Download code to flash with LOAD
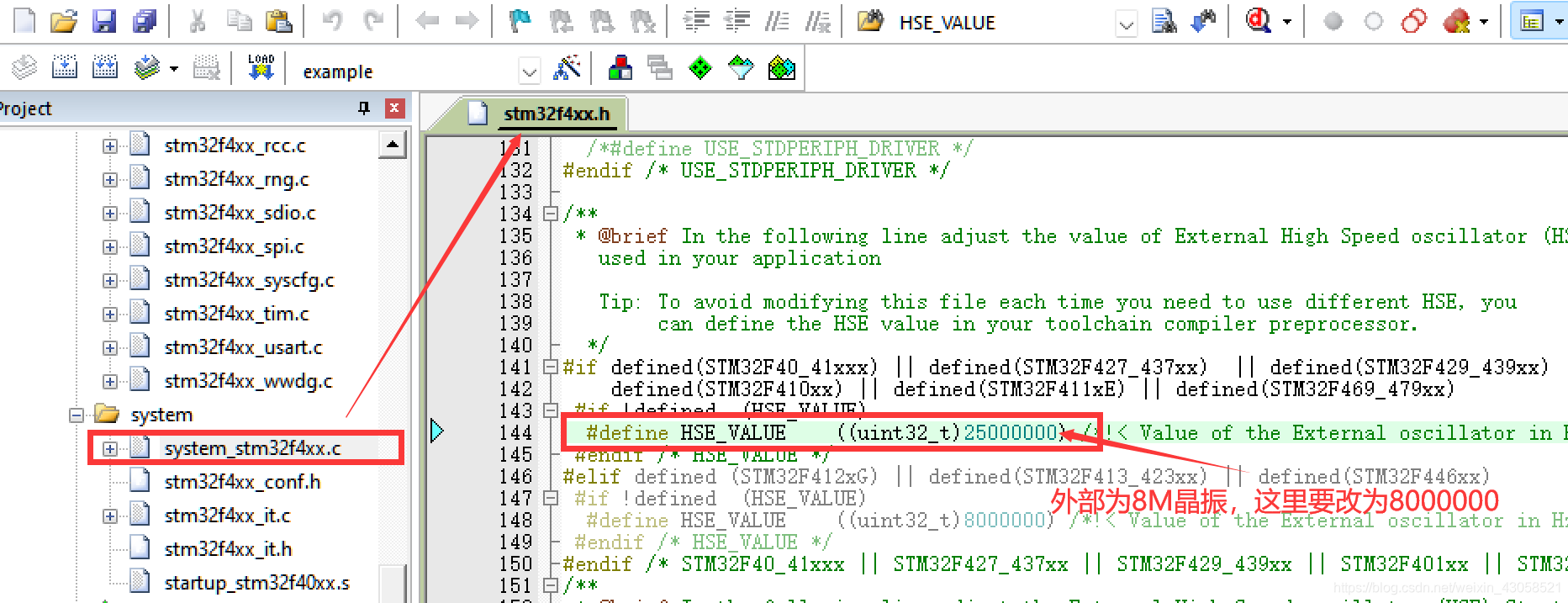This screenshot has height=603, width=1568. click(261, 67)
